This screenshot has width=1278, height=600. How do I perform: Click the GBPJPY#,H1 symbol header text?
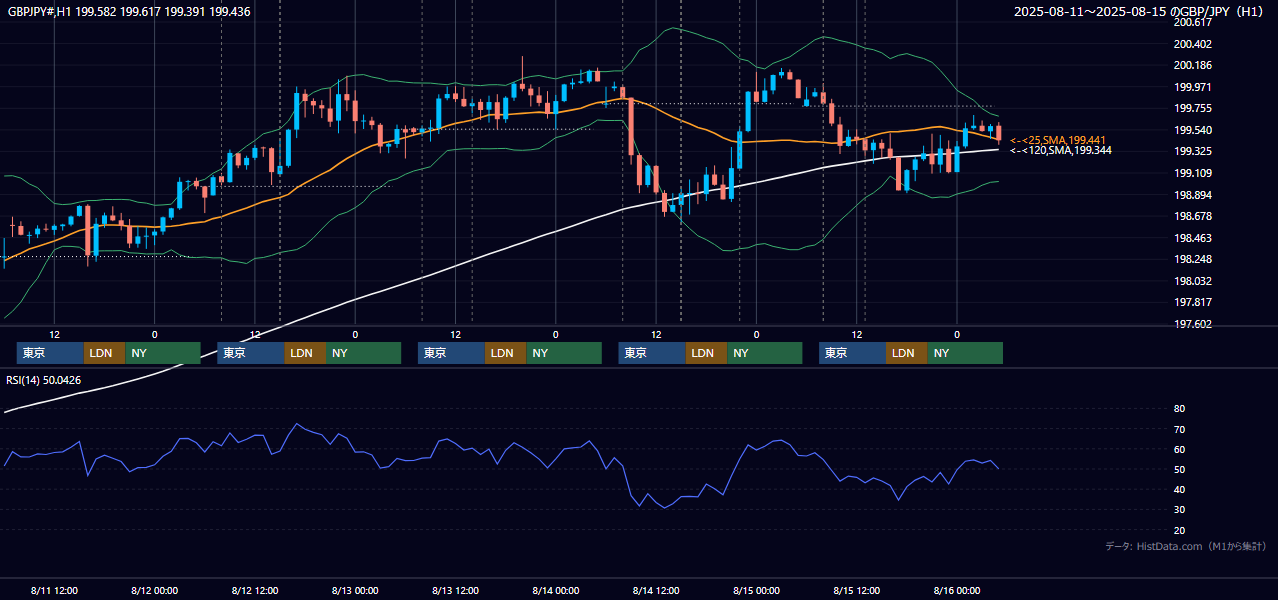coord(128,12)
